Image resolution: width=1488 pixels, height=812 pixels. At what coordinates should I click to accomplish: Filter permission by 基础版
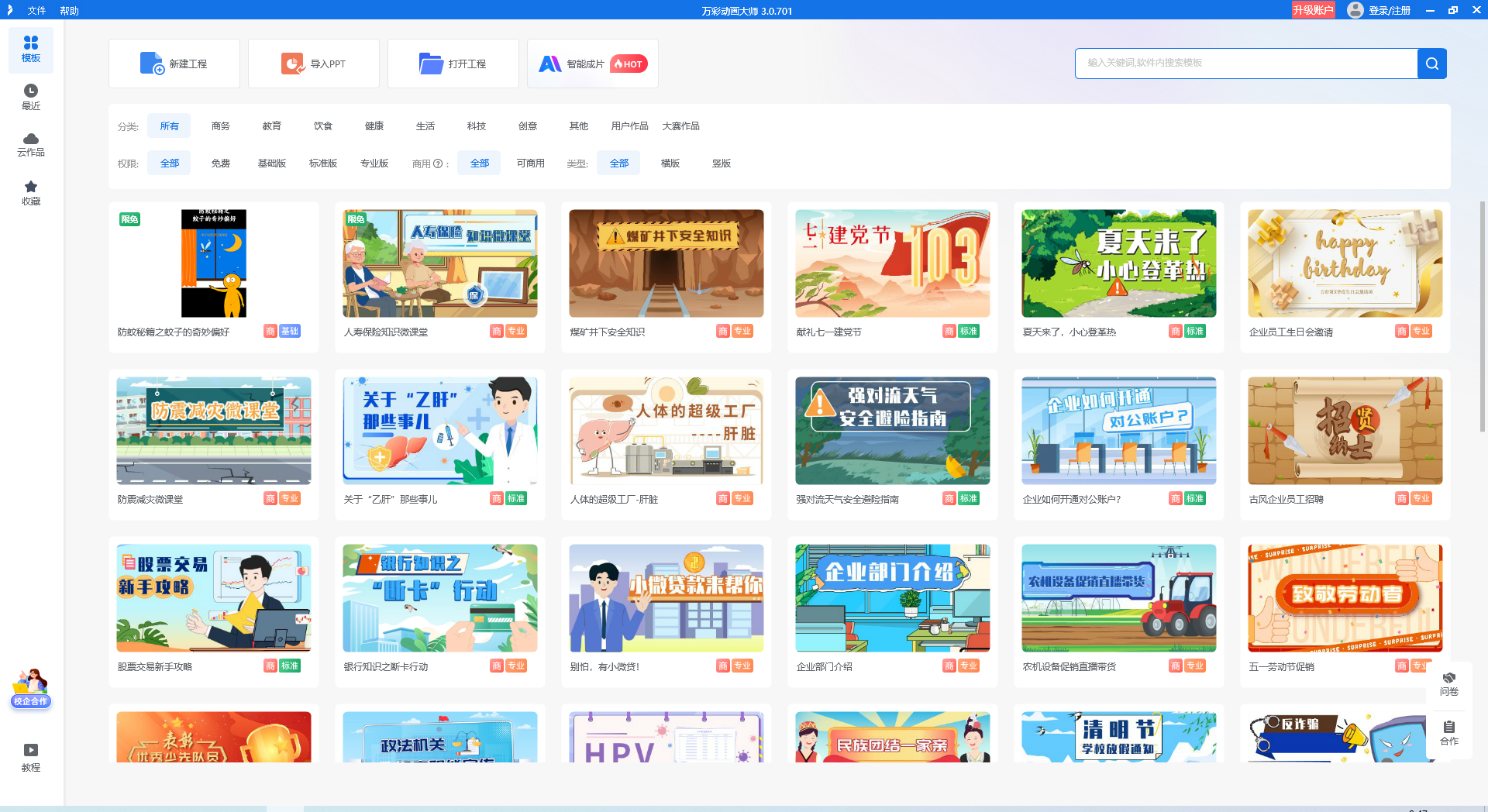pyautogui.click(x=272, y=163)
